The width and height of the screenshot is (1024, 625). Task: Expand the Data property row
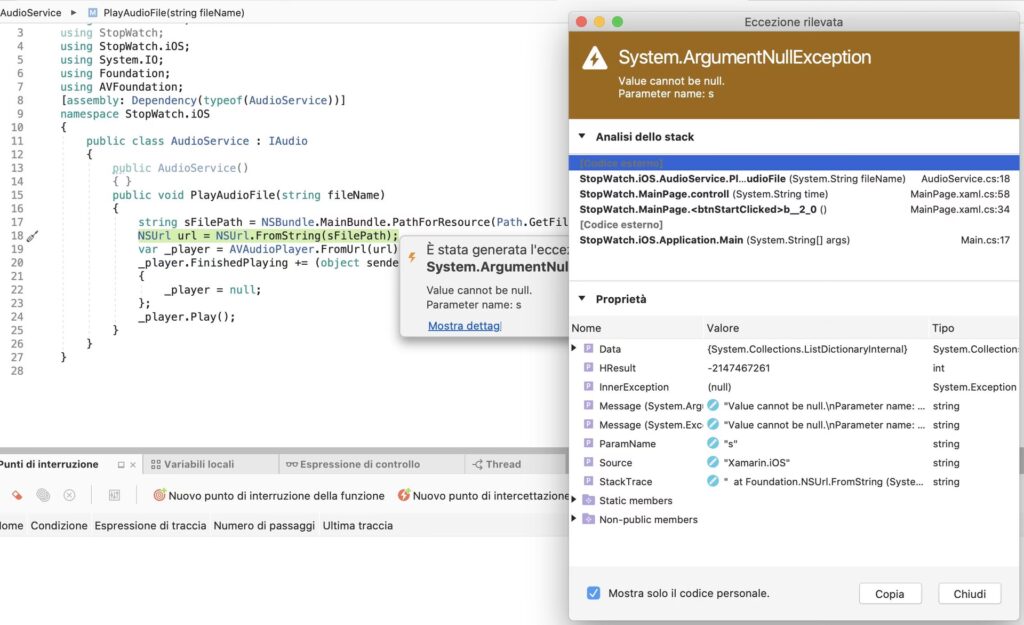click(x=574, y=349)
